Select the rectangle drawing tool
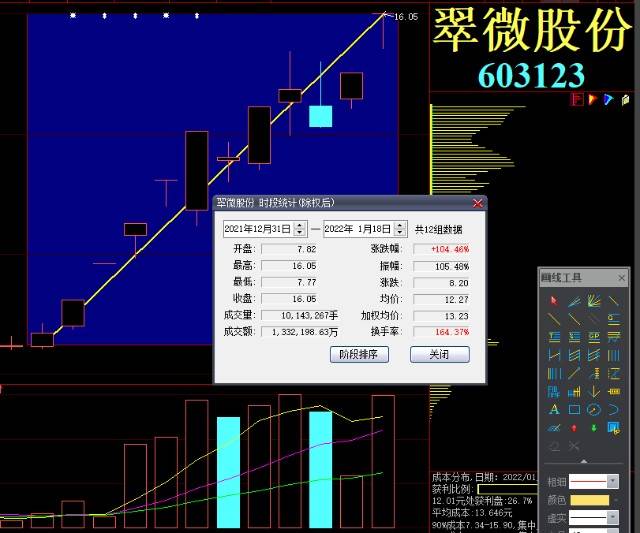Image resolution: width=640 pixels, height=533 pixels. click(574, 409)
